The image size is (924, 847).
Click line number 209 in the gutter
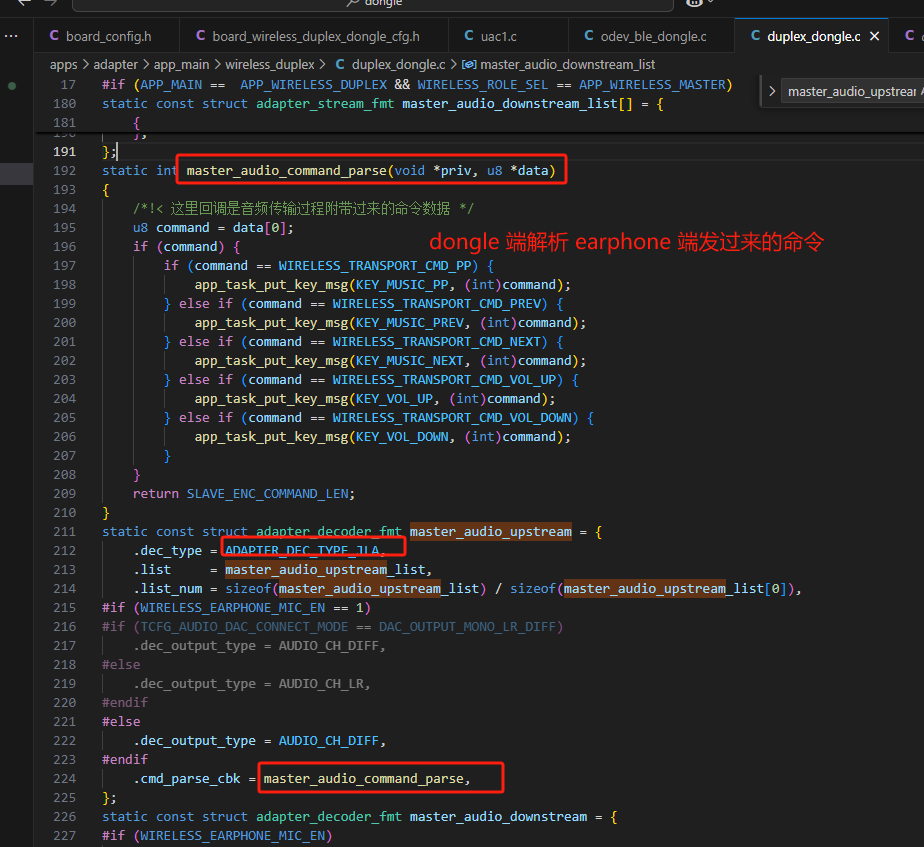(64, 494)
